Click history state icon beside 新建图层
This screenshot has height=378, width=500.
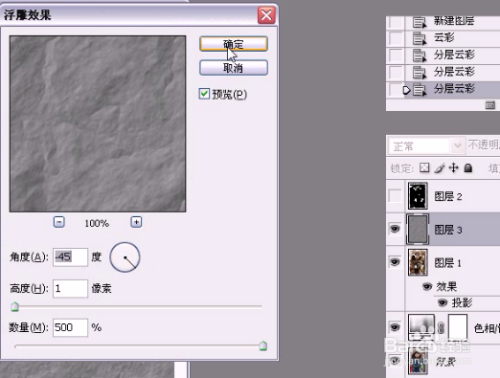419,22
